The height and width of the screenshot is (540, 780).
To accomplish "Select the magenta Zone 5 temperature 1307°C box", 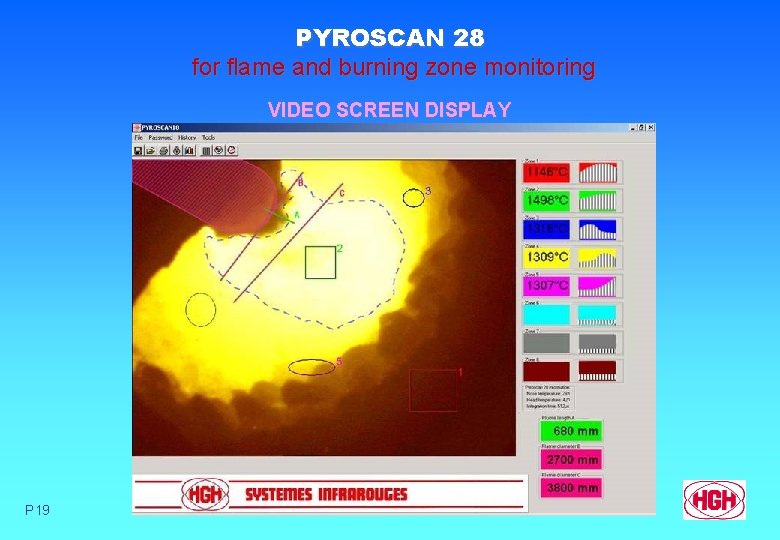I will click(546, 286).
